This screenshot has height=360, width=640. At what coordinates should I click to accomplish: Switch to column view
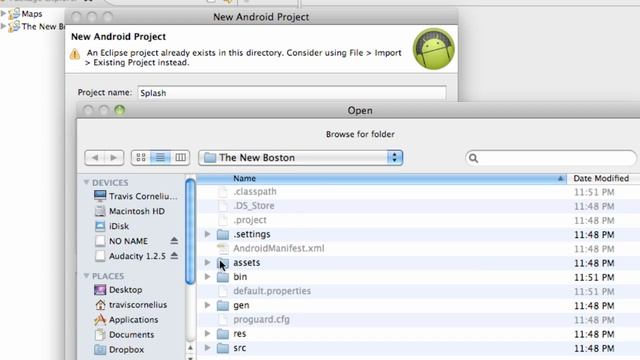tap(180, 158)
